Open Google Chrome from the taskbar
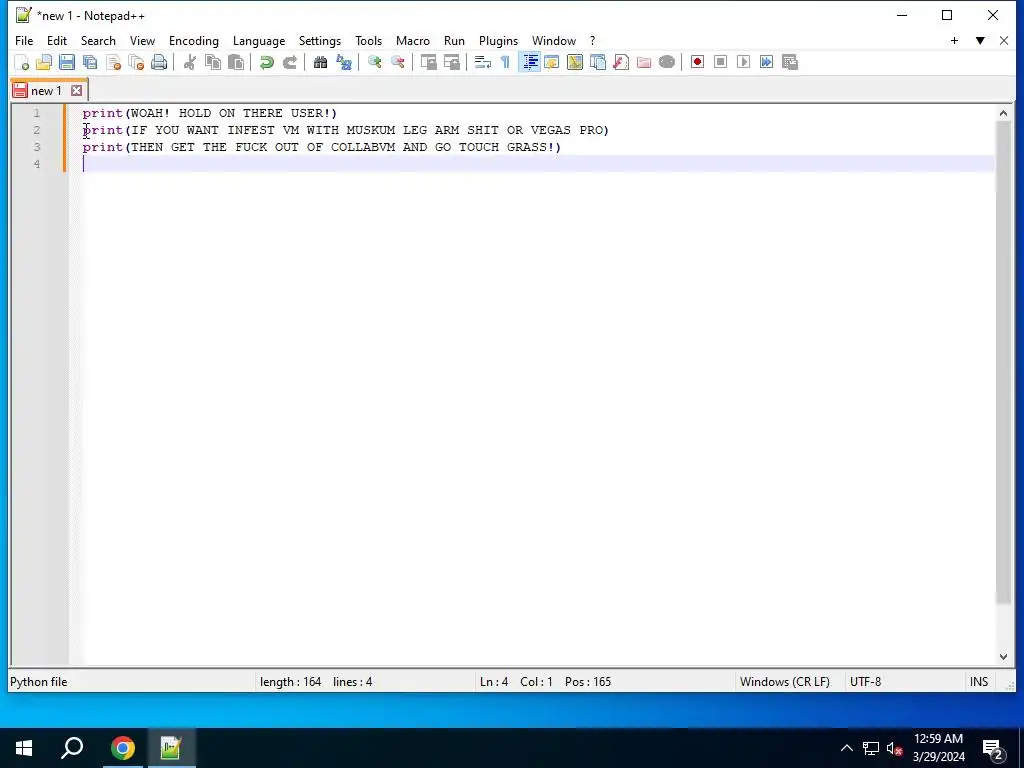 [123, 748]
